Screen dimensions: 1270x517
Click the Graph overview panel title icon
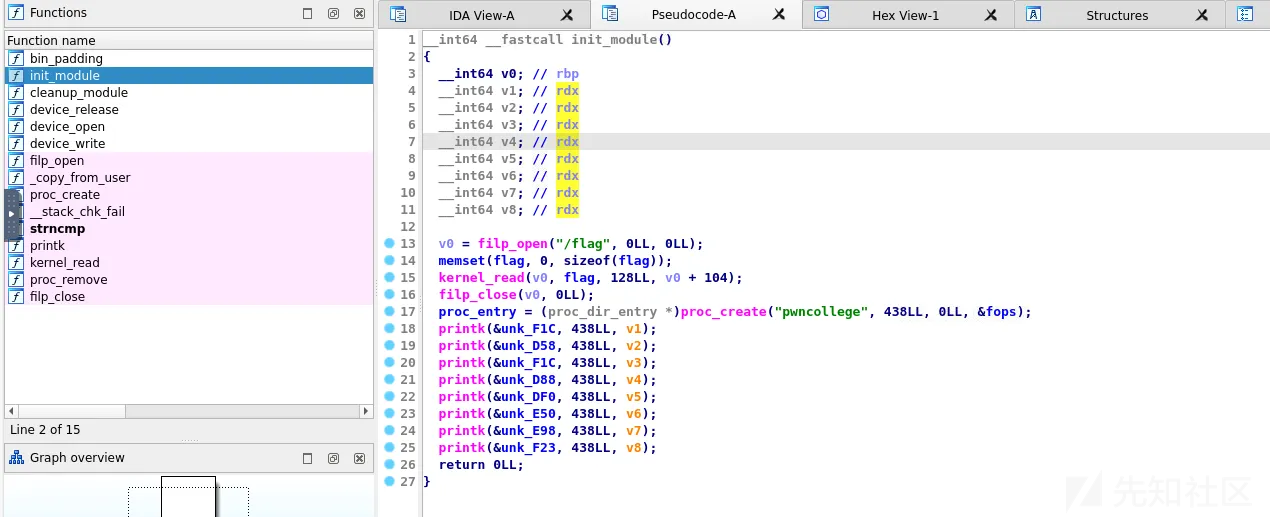pyautogui.click(x=16, y=458)
